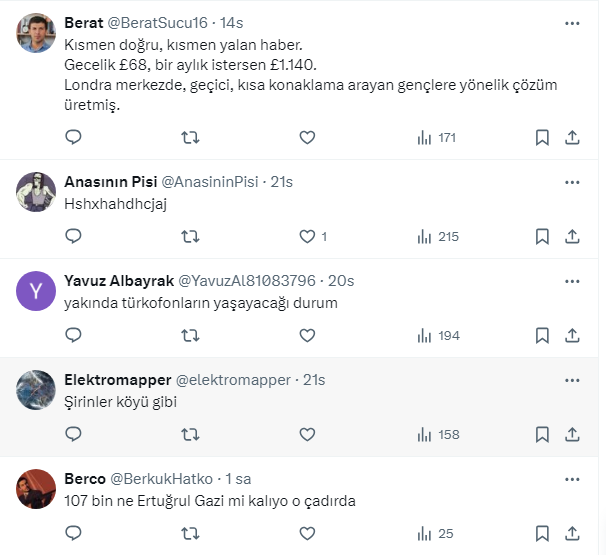The height and width of the screenshot is (555, 606).
Task: Open @elektromapper handle link
Action: [233, 380]
